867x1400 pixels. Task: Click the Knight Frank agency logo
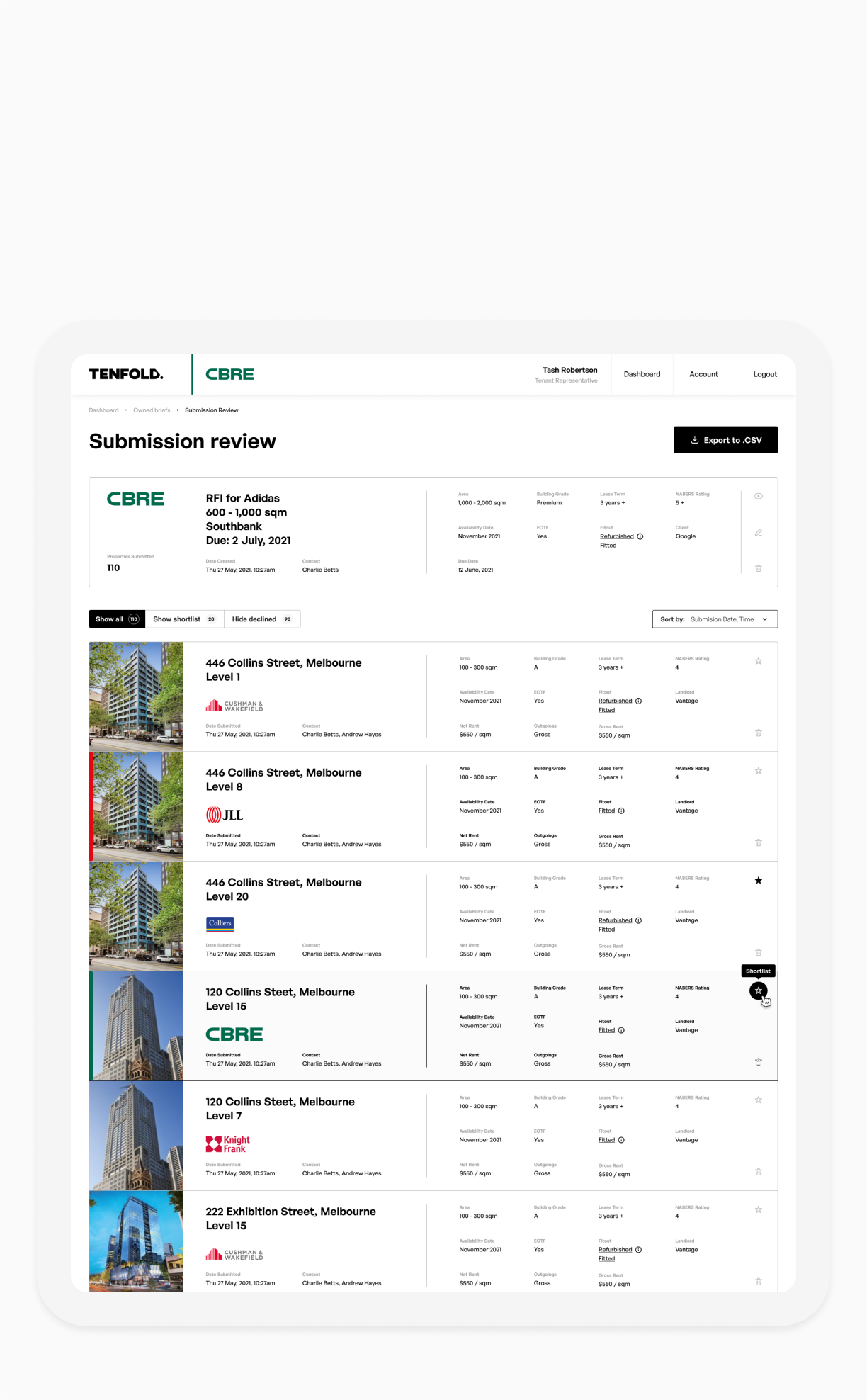tap(228, 1144)
